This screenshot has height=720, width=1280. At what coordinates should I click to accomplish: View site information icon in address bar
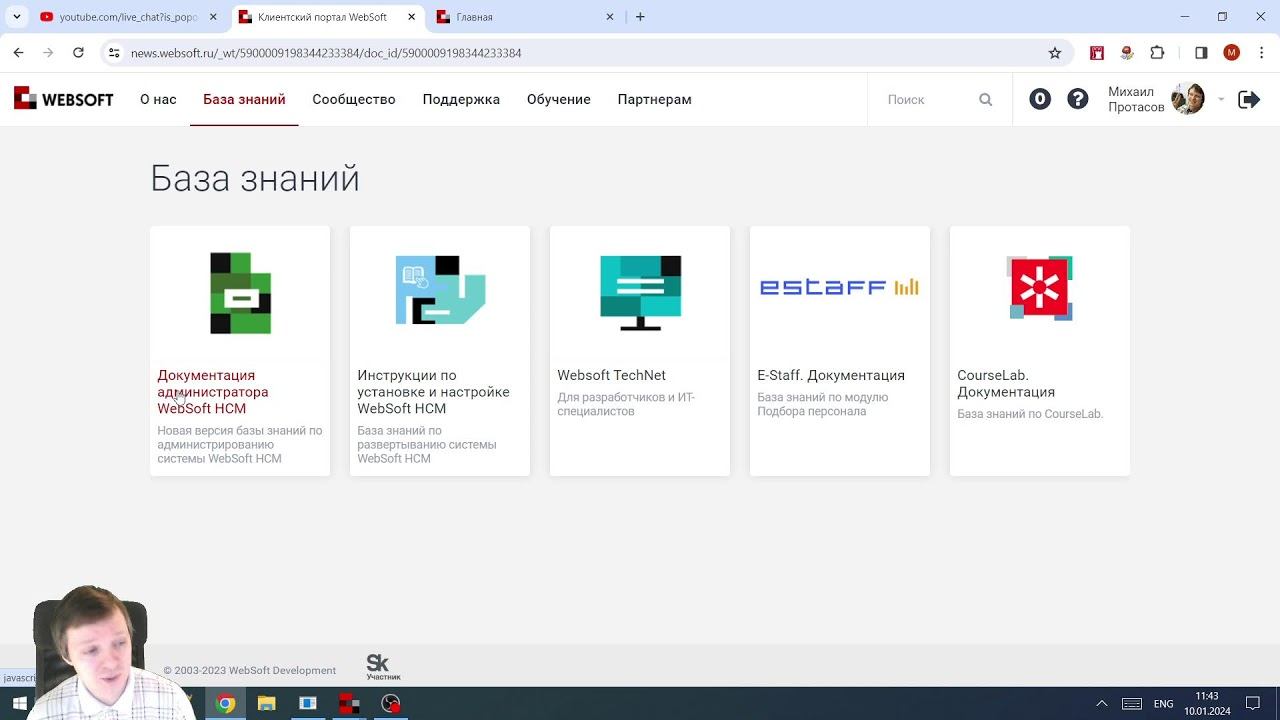click(114, 53)
